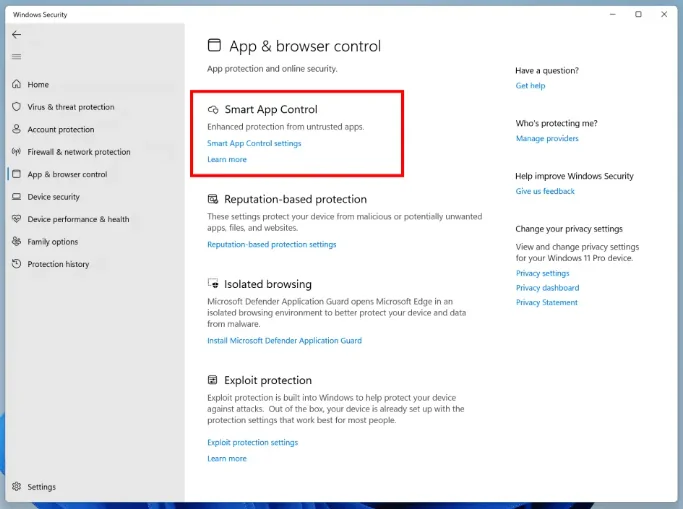
Task: Click the Protection history clock icon
Action: coord(17,264)
